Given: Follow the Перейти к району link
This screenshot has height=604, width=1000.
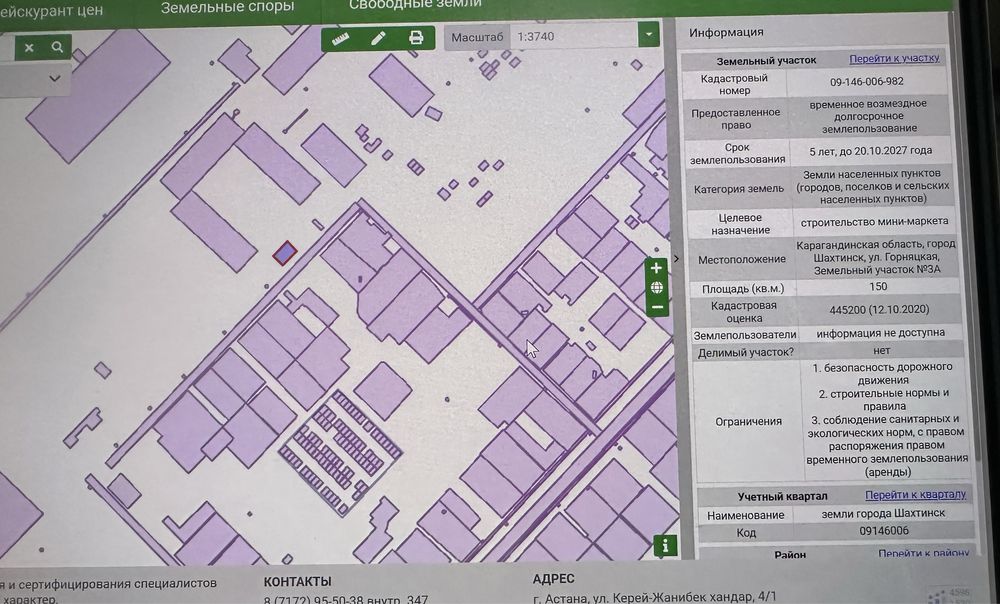Looking at the screenshot, I should 923,553.
